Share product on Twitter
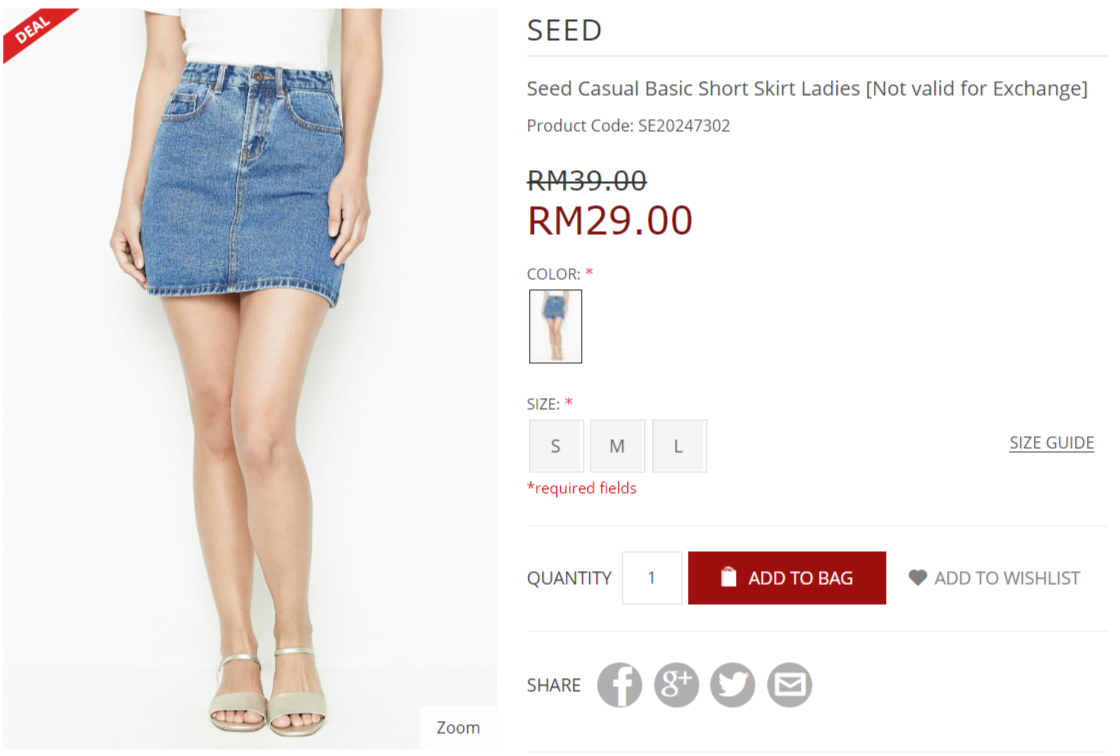The width and height of the screenshot is (1120, 756). tap(733, 685)
